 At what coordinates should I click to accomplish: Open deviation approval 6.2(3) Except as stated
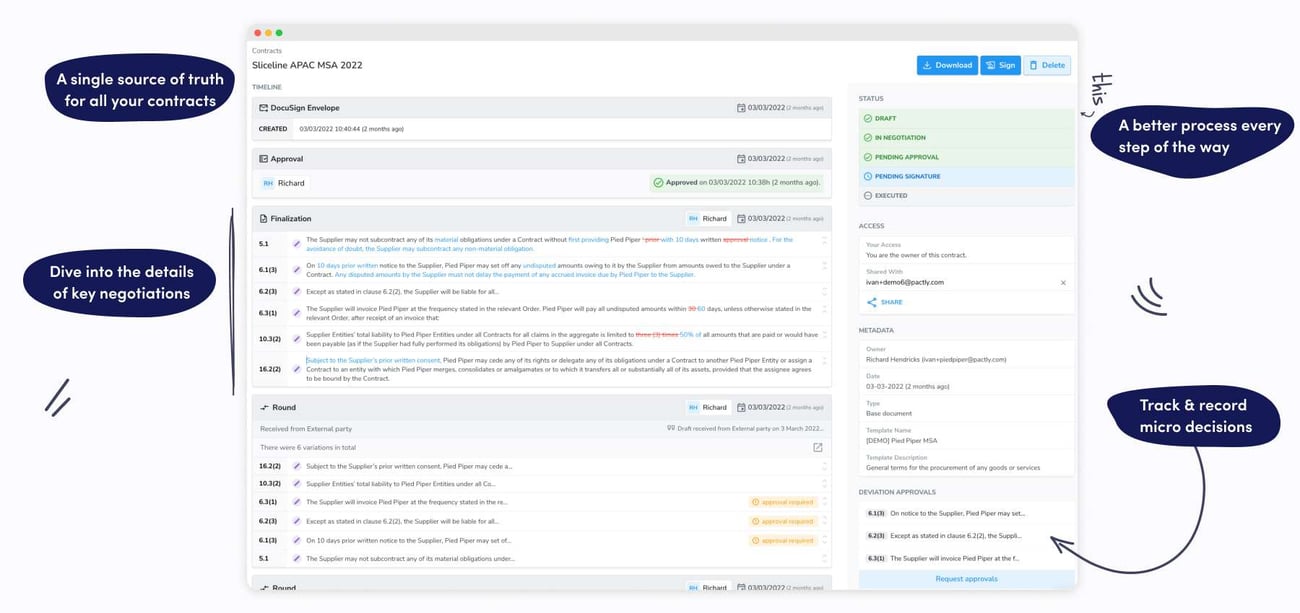click(966, 536)
